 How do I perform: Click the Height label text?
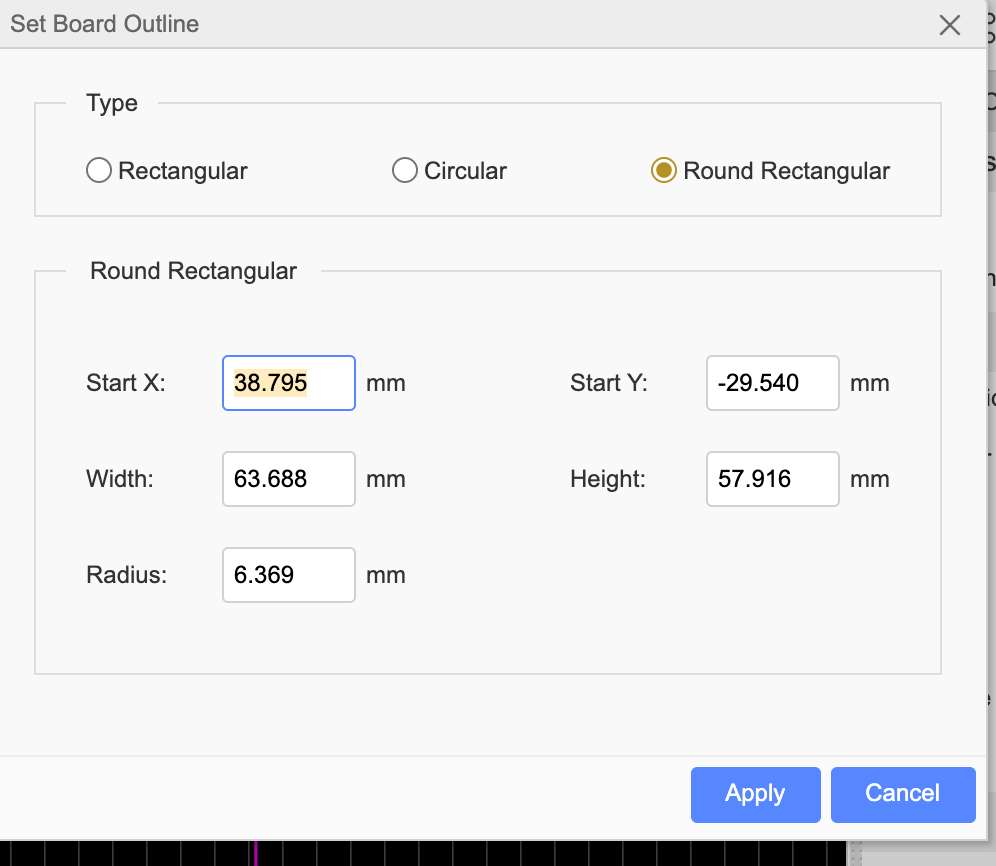click(608, 479)
